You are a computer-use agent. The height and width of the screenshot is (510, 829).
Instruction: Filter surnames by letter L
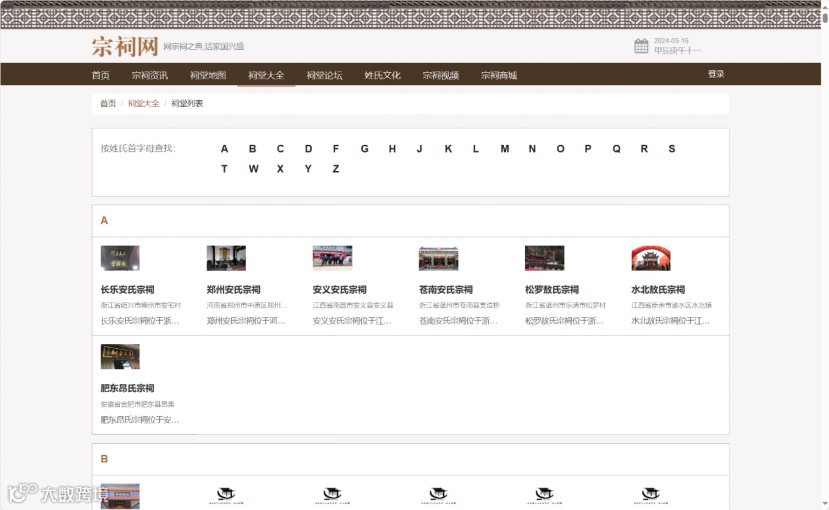click(476, 149)
